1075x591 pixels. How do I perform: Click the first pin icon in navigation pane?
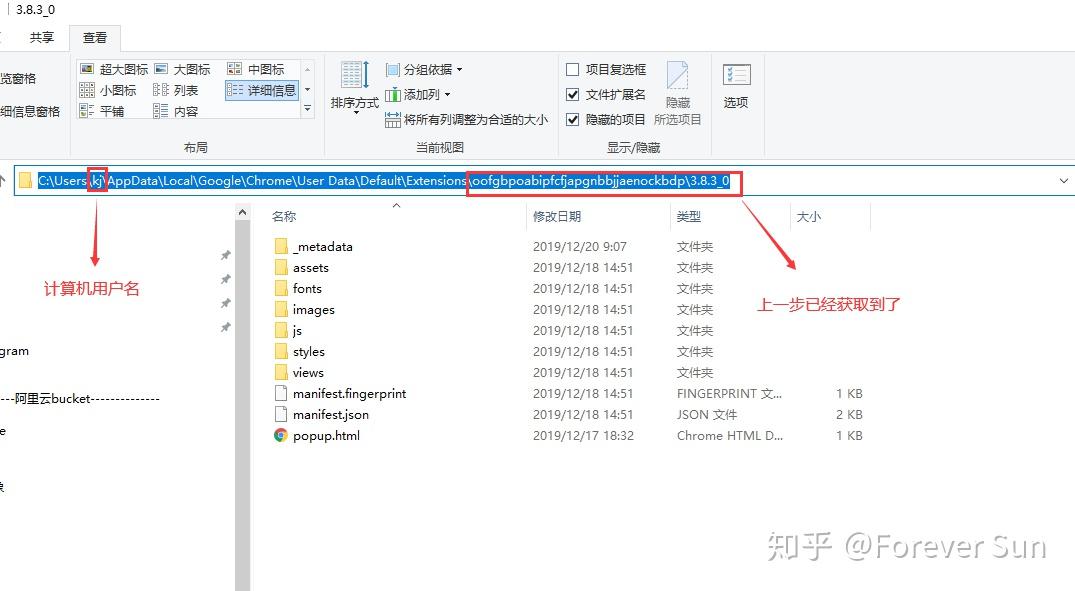[x=226, y=255]
